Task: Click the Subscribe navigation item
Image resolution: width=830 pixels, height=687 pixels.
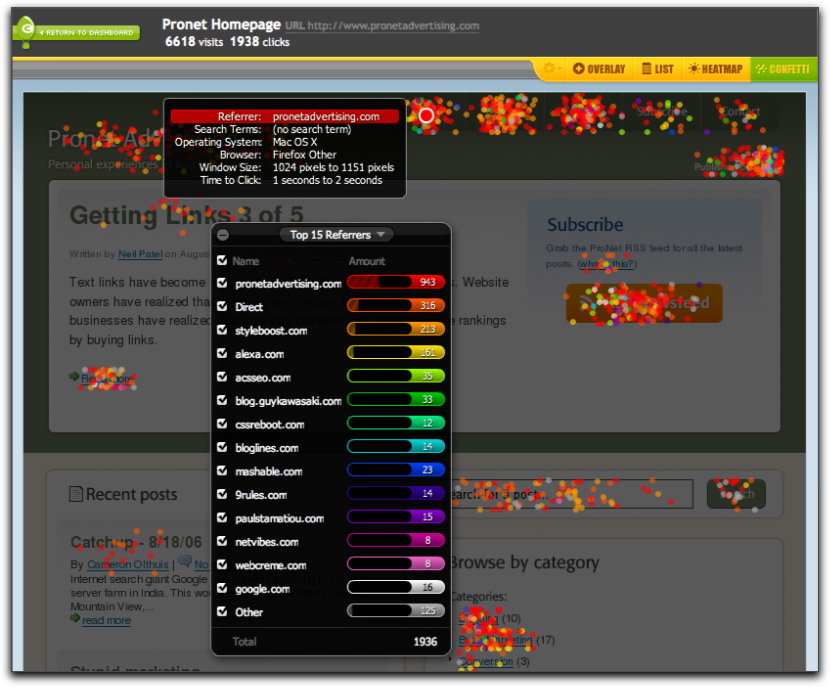Action: (x=662, y=112)
